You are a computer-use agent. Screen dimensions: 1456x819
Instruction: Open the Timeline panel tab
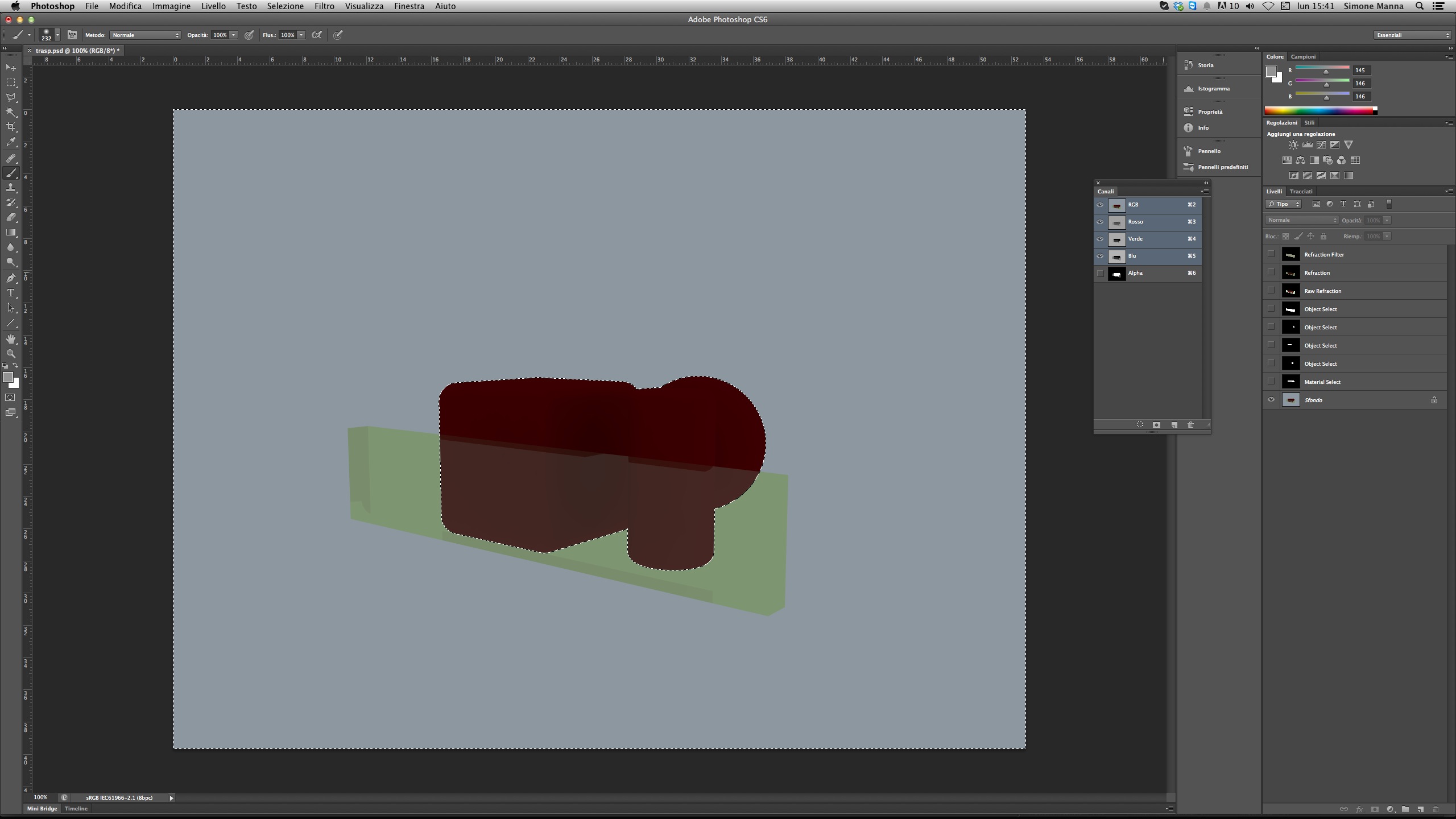pos(76,808)
